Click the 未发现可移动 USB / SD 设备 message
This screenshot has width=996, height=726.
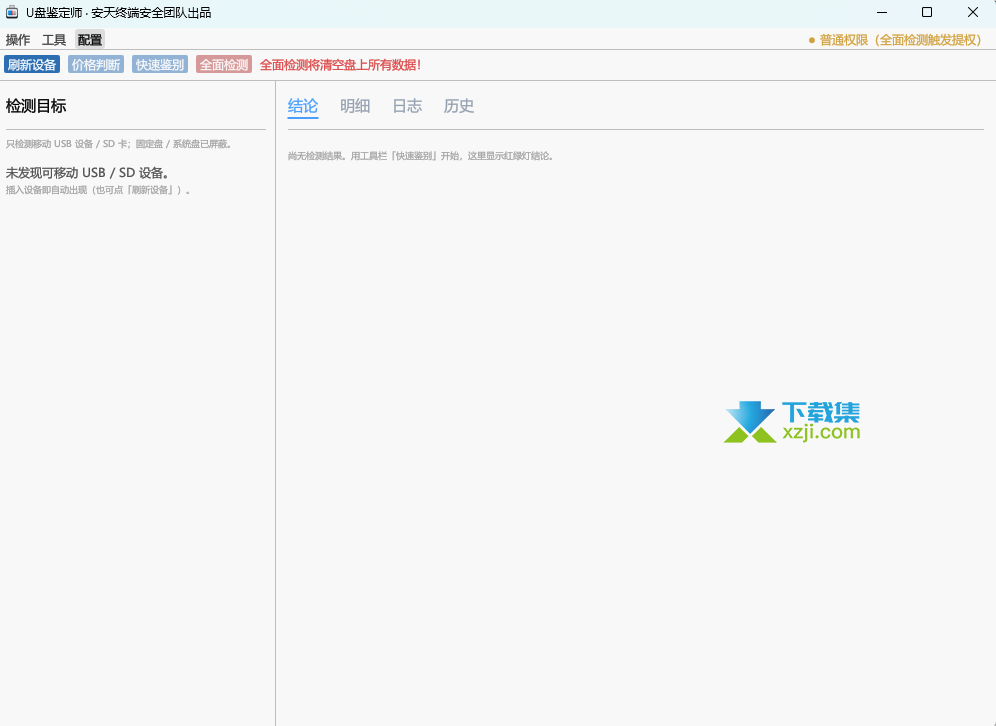(87, 173)
